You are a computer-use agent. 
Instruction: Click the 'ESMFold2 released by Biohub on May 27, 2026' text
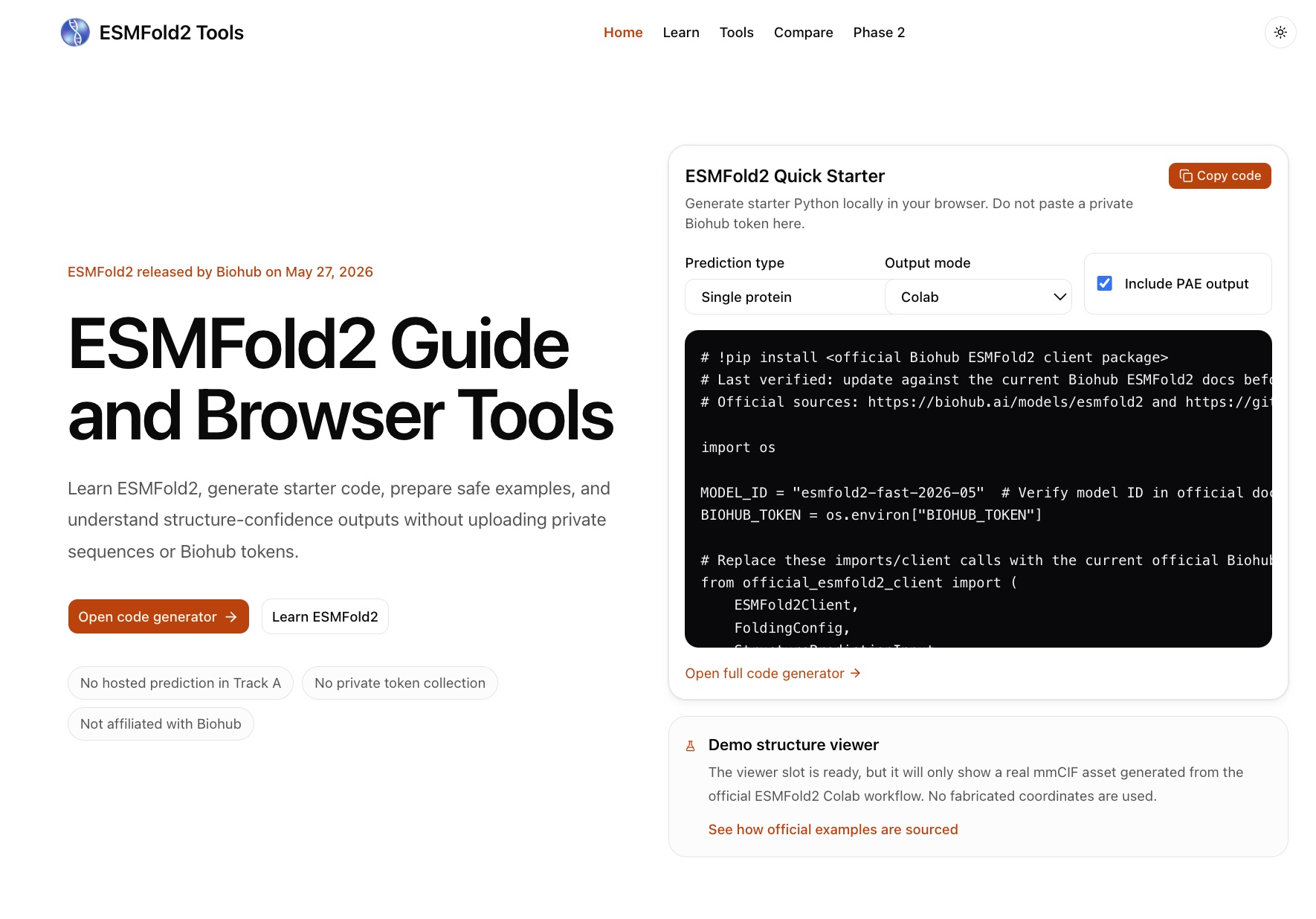(220, 272)
